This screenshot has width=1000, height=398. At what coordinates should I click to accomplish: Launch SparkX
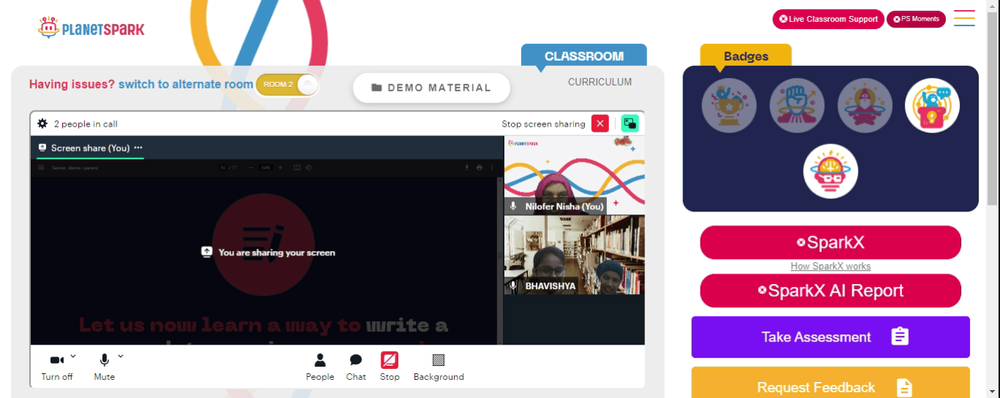(x=830, y=242)
